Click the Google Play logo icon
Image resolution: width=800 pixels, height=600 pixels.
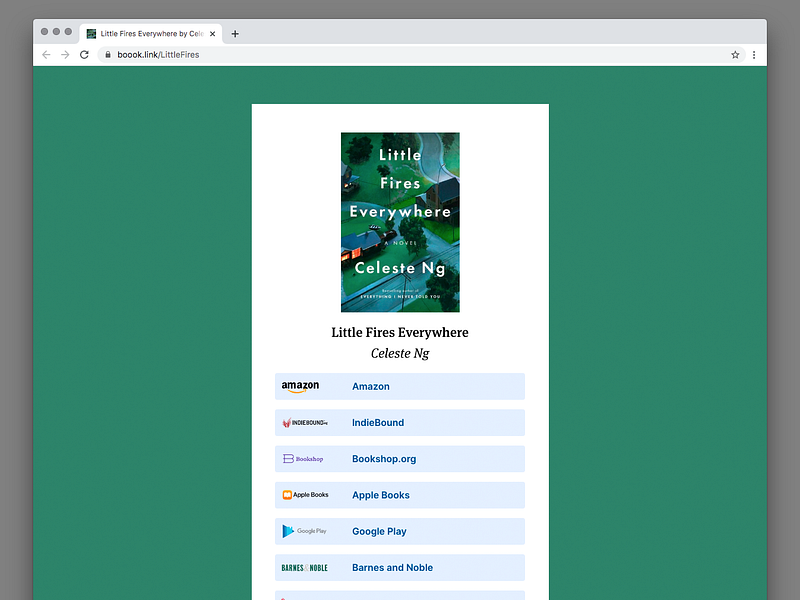pyautogui.click(x=304, y=531)
